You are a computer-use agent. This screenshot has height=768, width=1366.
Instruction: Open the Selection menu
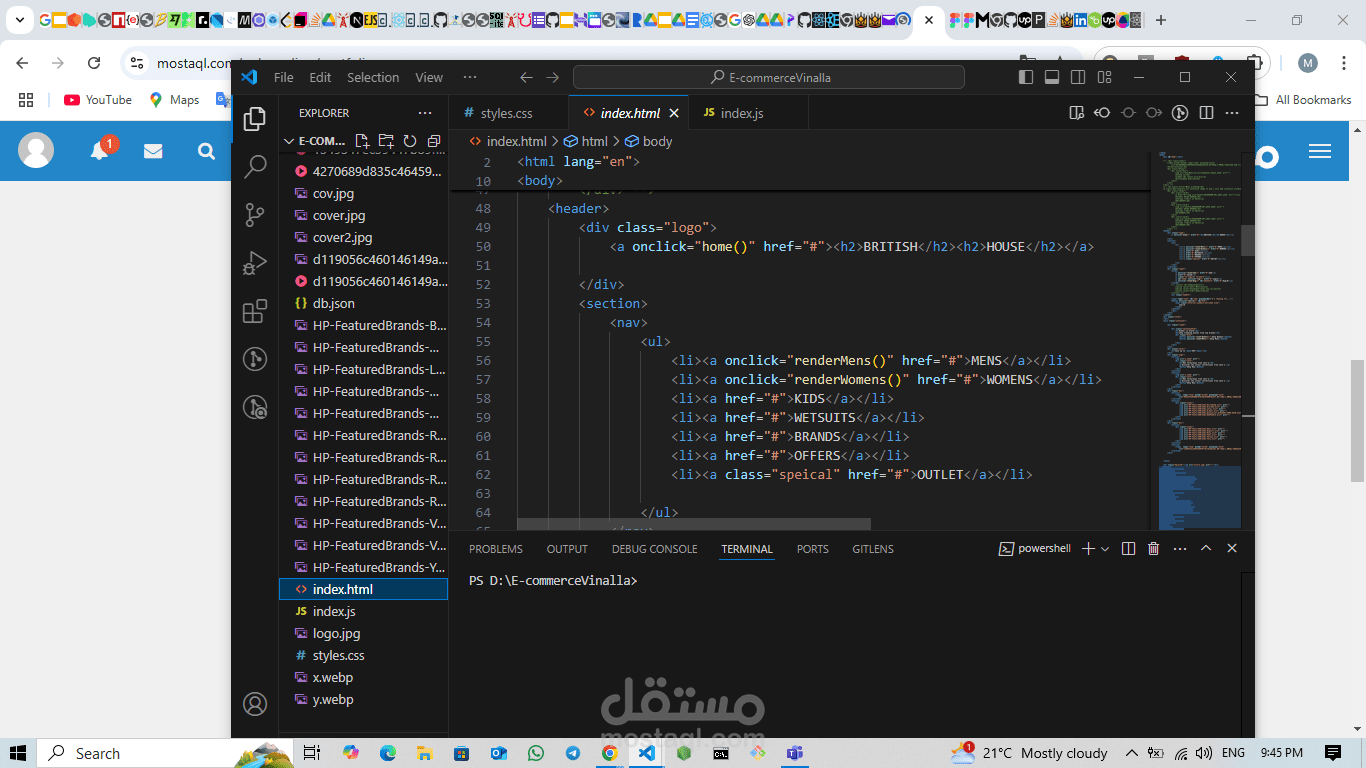[x=373, y=77]
